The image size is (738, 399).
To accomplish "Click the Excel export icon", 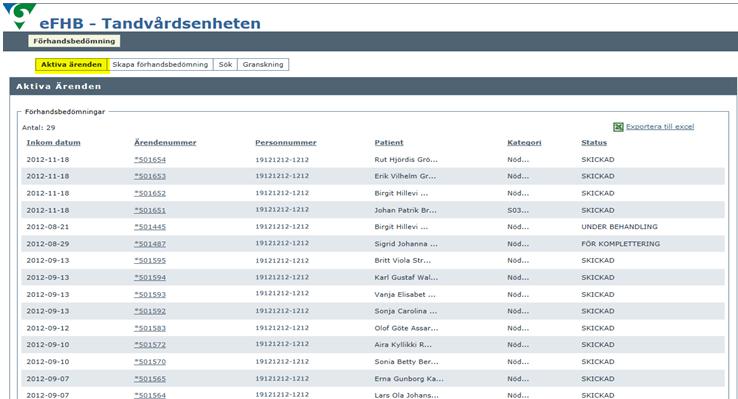I will [618, 127].
